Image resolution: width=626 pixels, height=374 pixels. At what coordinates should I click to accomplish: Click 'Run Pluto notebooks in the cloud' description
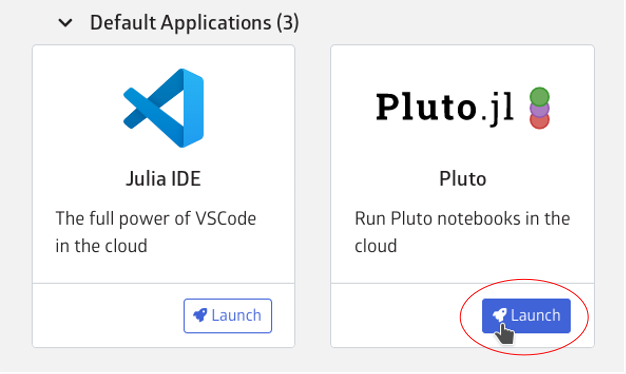(x=462, y=232)
